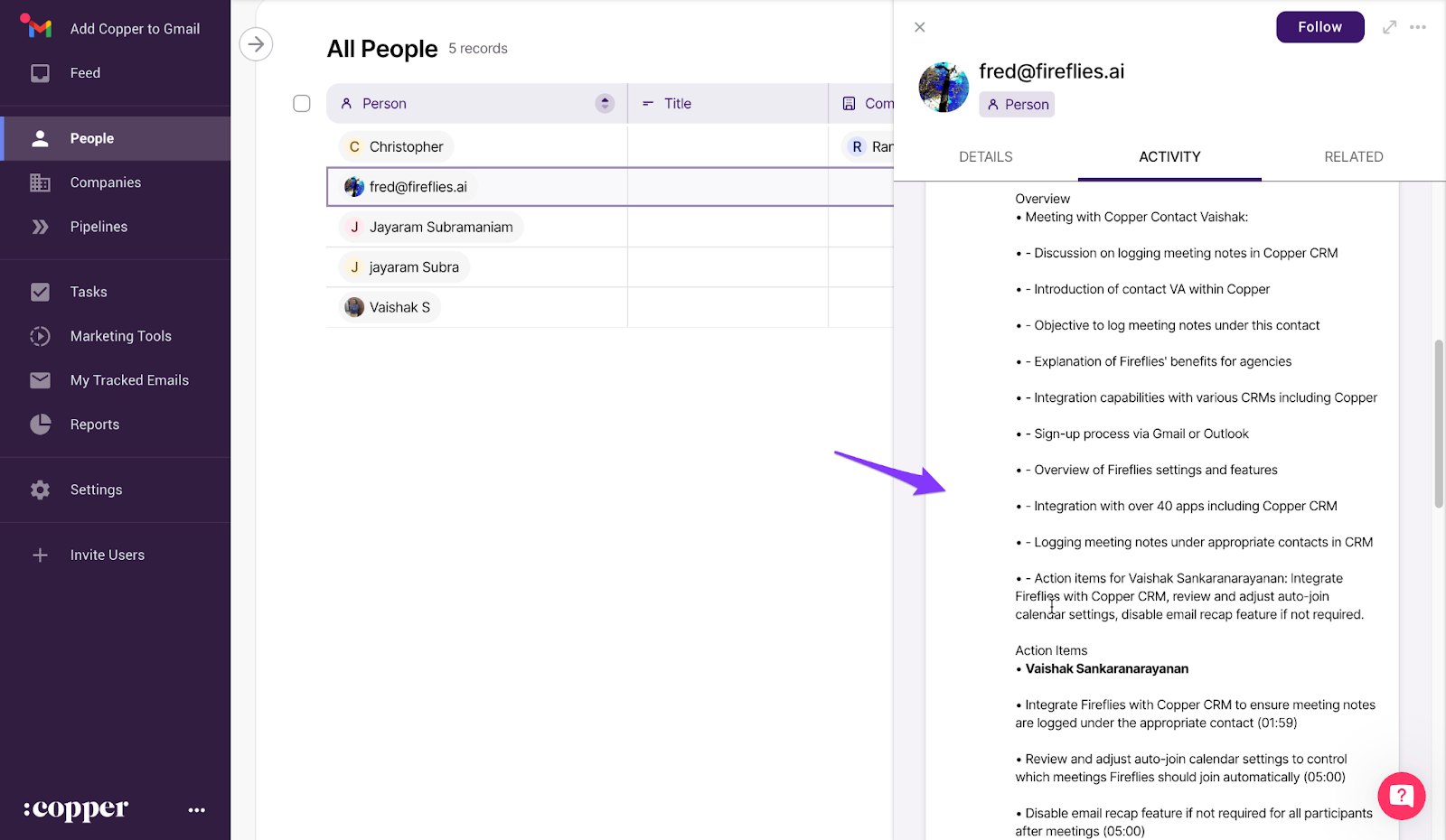Screen dimensions: 1446x840
Task: Click the circled arrow navigation button
Action: click(x=257, y=44)
